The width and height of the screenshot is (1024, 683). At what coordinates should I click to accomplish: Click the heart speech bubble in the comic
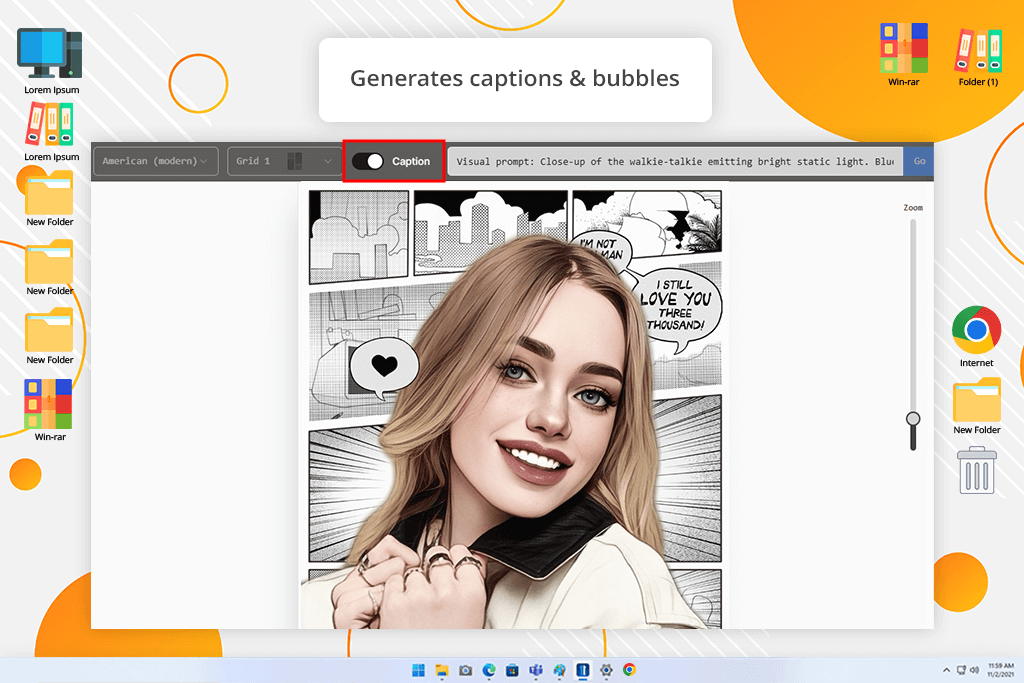tap(384, 367)
